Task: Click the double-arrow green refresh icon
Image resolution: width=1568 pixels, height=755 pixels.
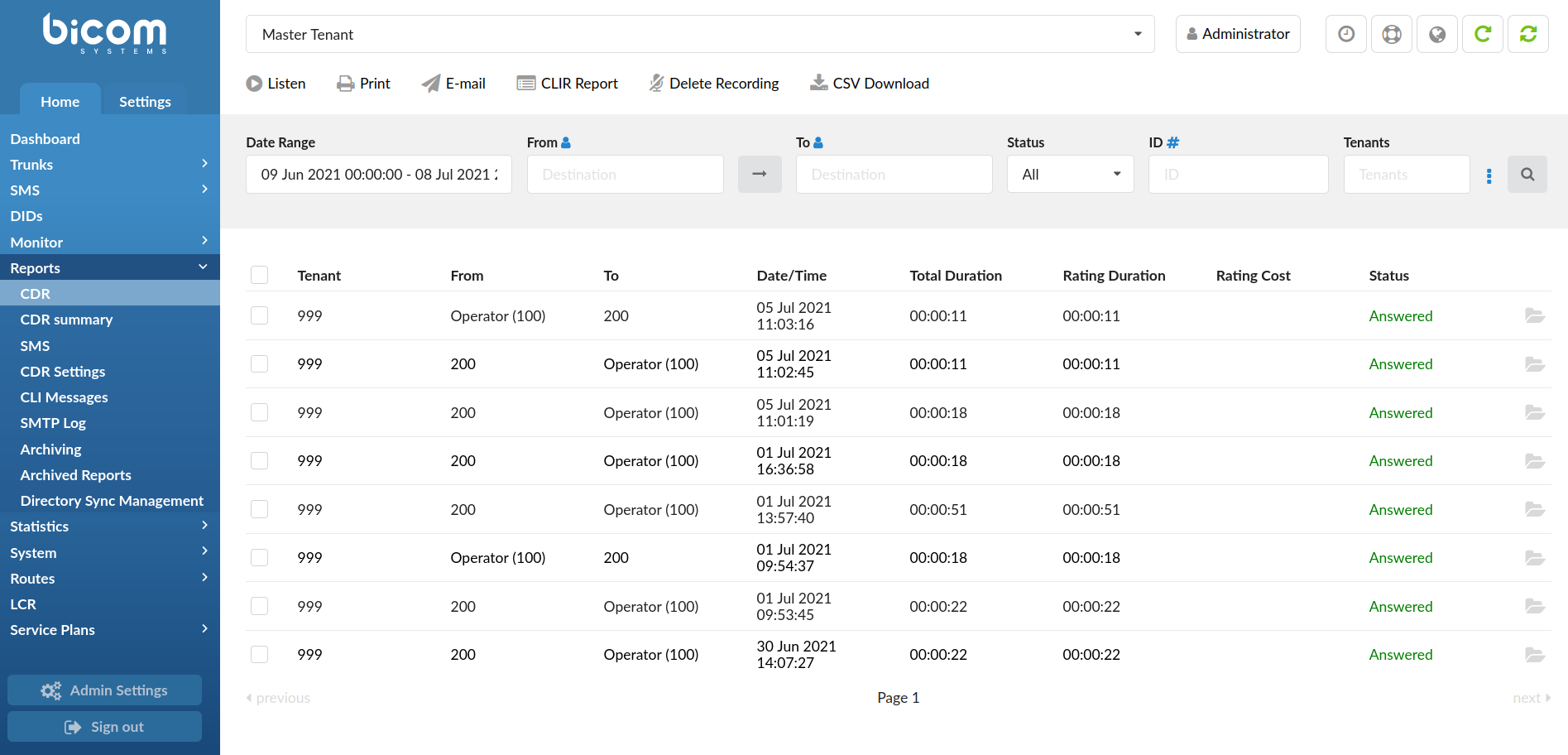Action: [1528, 34]
